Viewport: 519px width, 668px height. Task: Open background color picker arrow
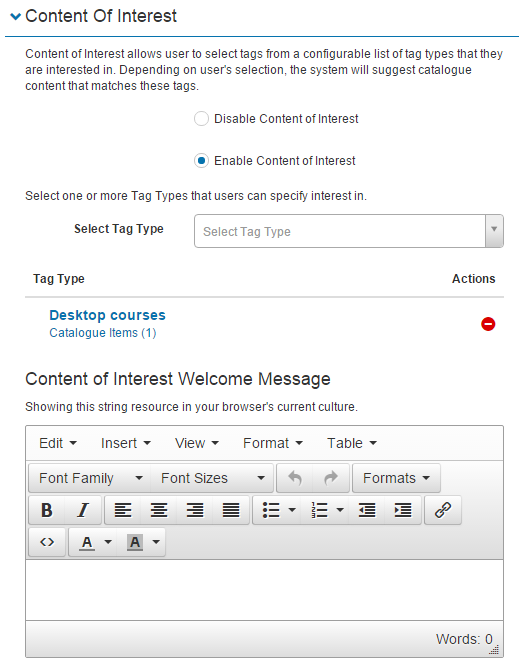[156, 542]
